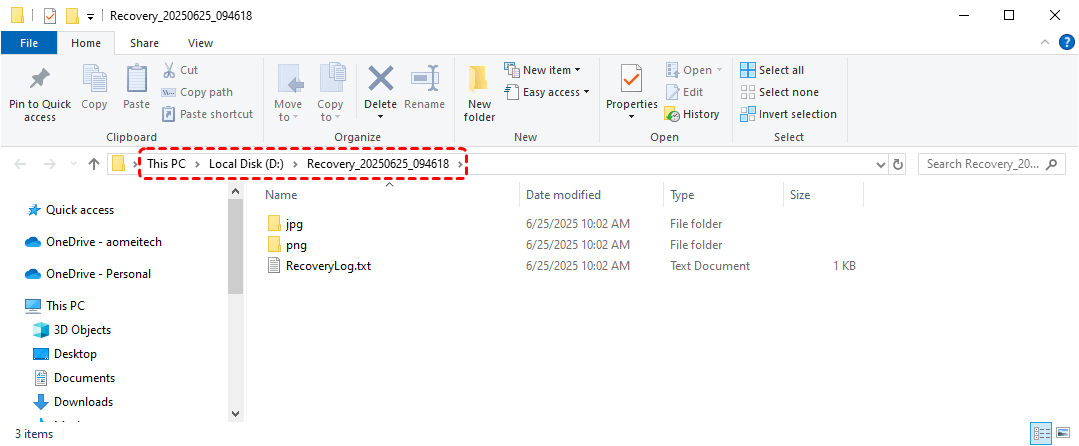Open Properties with the checkmark icon
Screen dimensions: 1079x446
[631, 80]
